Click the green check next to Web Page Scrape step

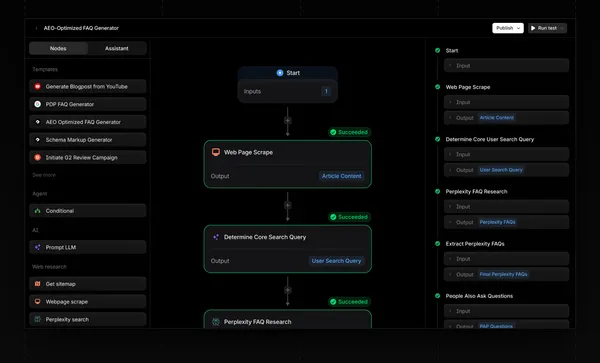click(437, 87)
